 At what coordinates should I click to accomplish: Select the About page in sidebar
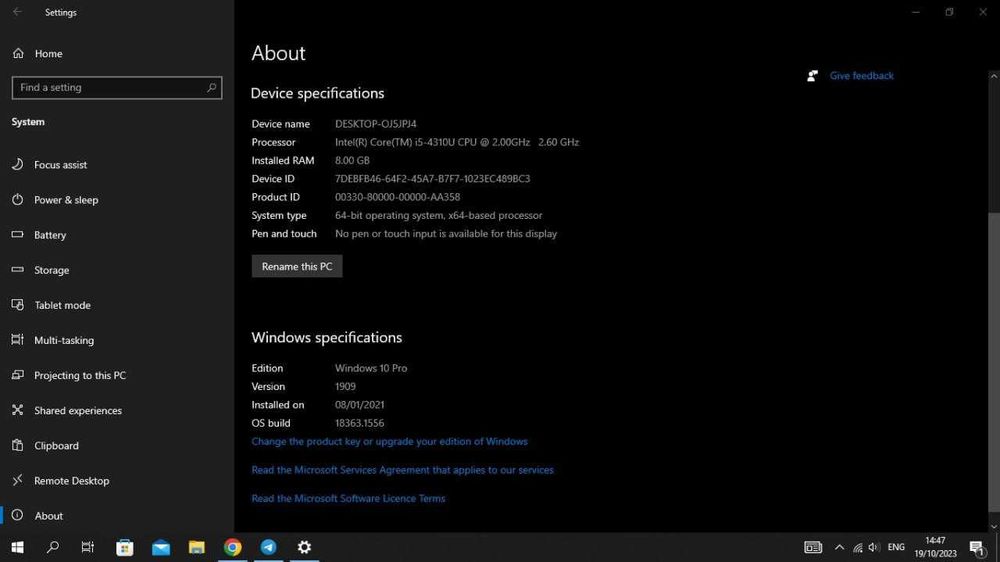pos(117,515)
